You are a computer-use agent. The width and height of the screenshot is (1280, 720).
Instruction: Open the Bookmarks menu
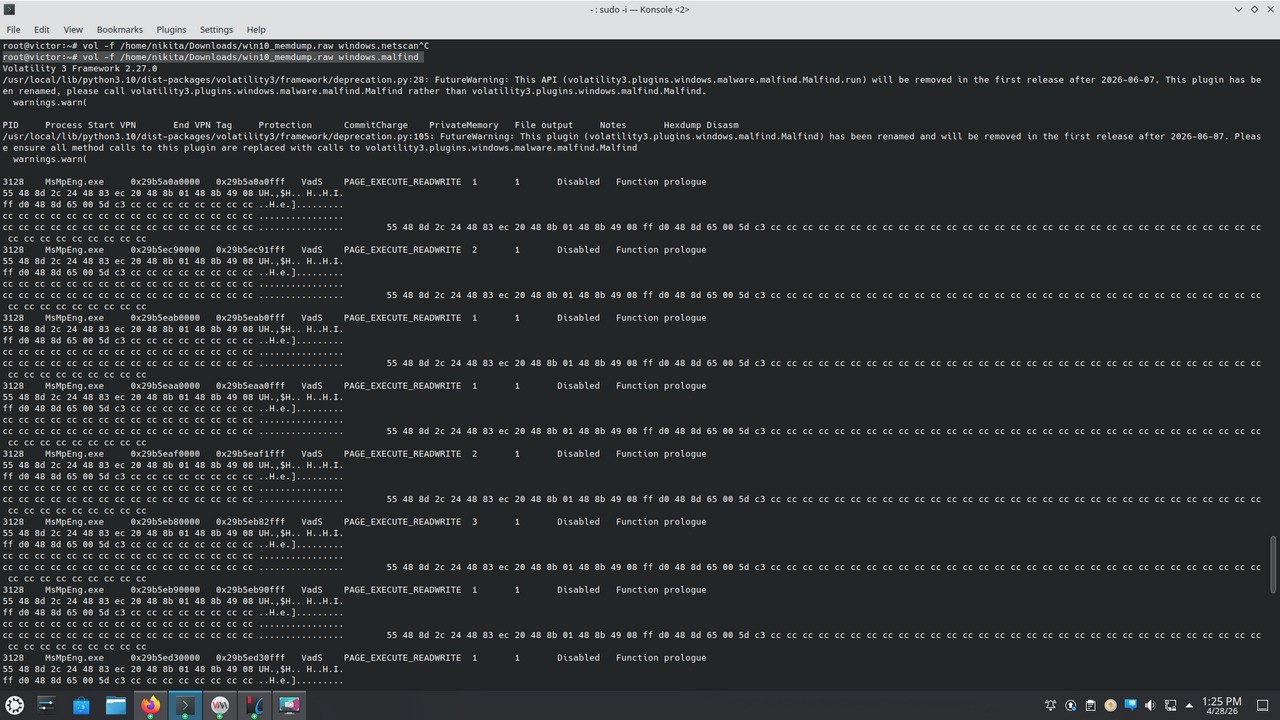(x=119, y=30)
